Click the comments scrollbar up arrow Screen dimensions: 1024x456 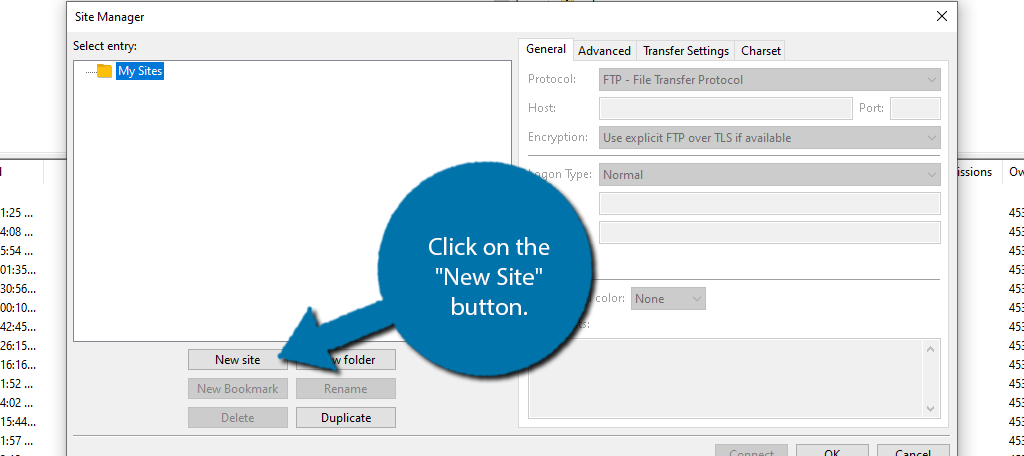(x=932, y=348)
